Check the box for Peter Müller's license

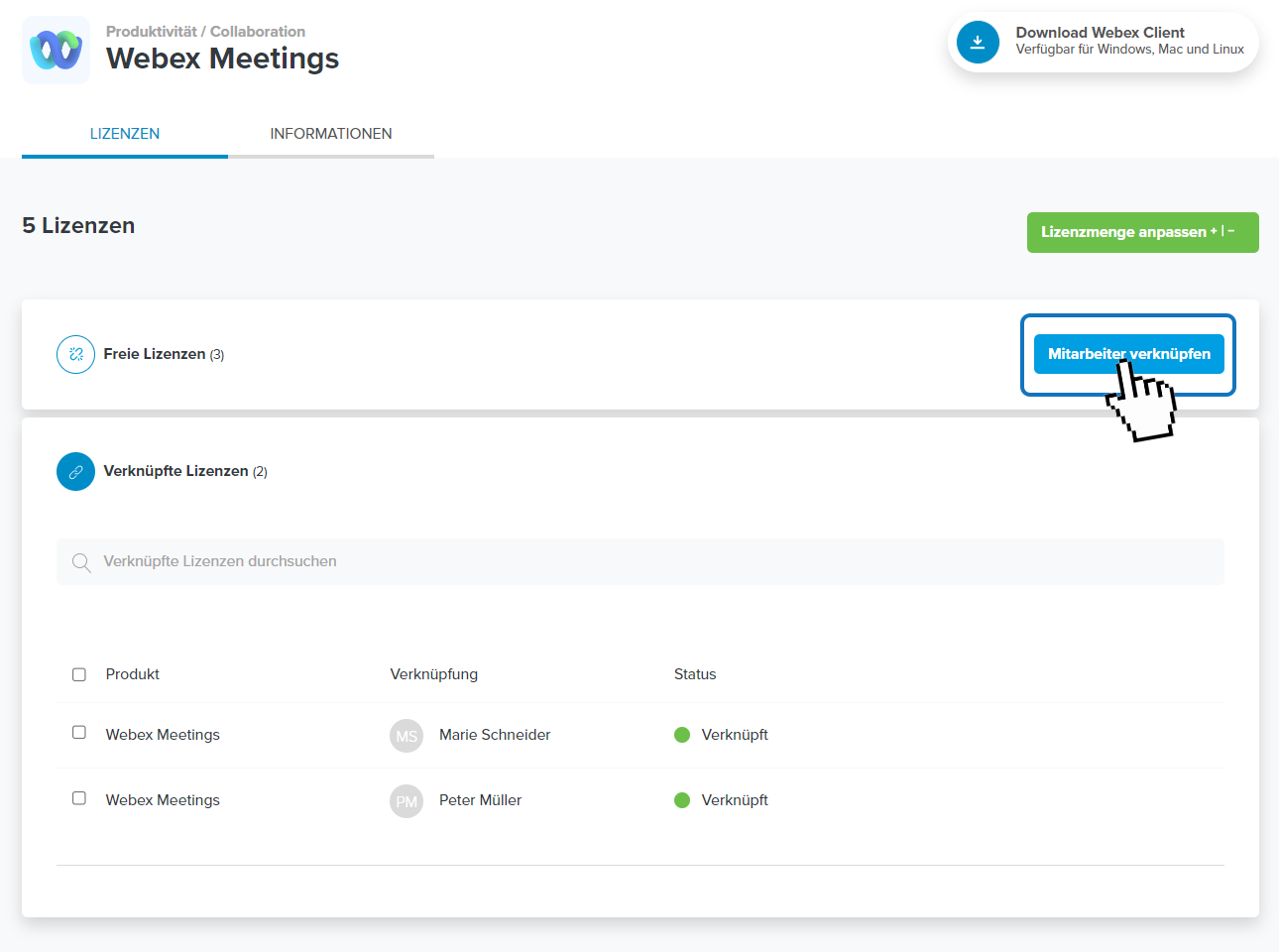79,798
